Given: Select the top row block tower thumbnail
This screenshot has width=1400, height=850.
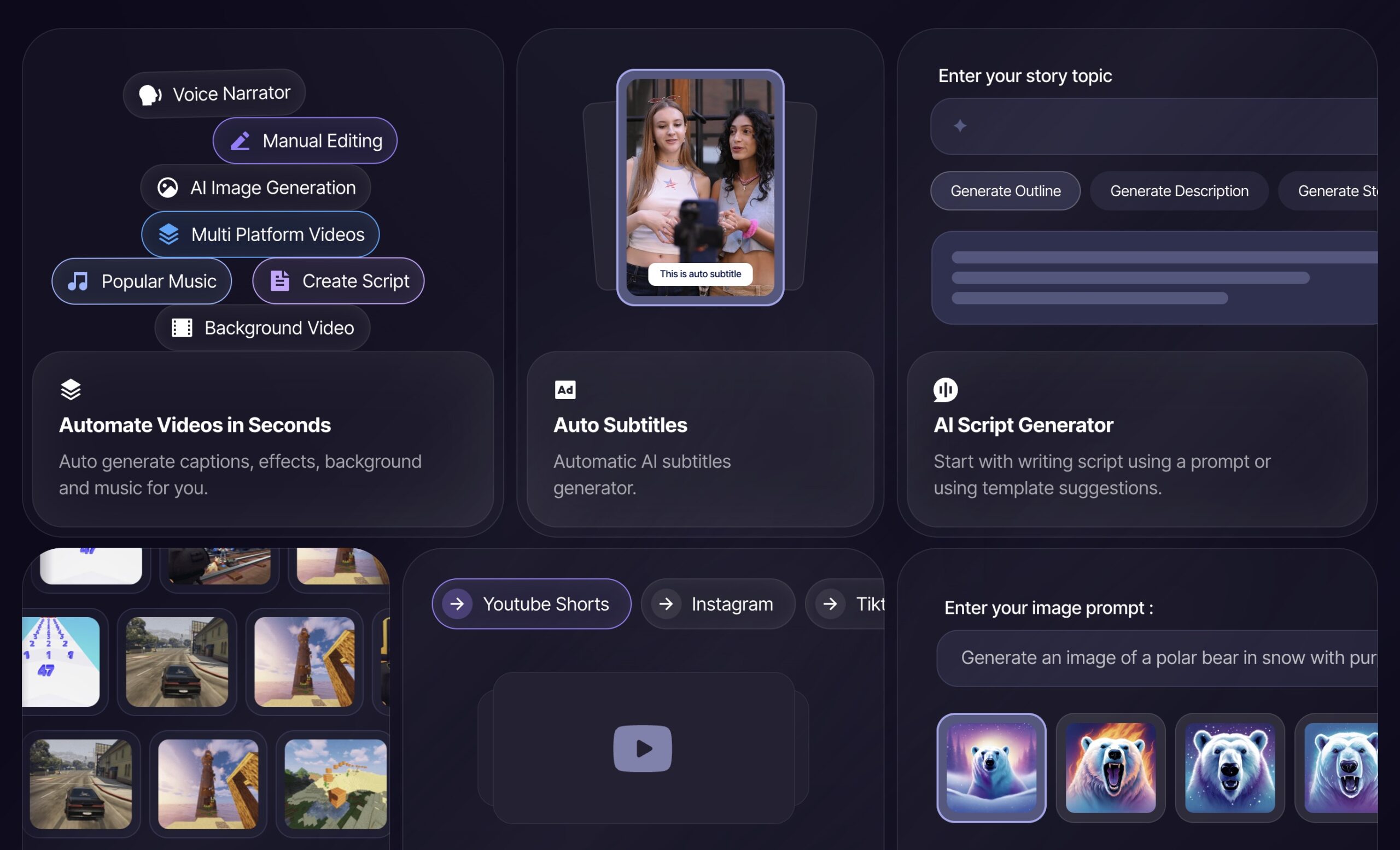Looking at the screenshot, I should click(343, 566).
